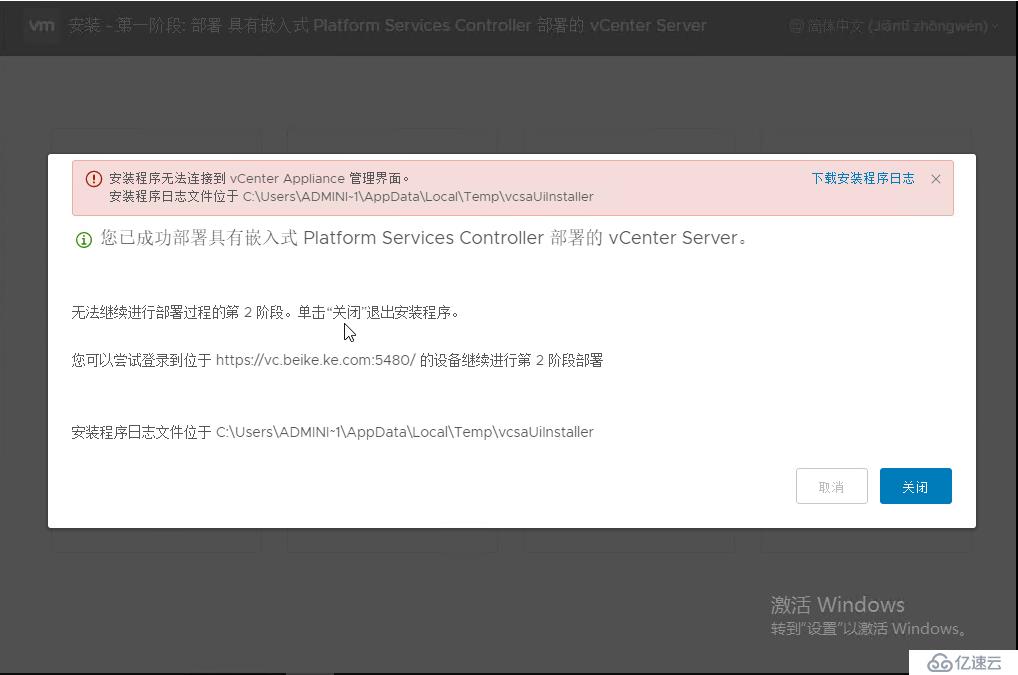Click the 无法继续进行部署过程的第 2 阶段 text
Image resolution: width=1018 pixels, height=675 pixels.
(265, 313)
